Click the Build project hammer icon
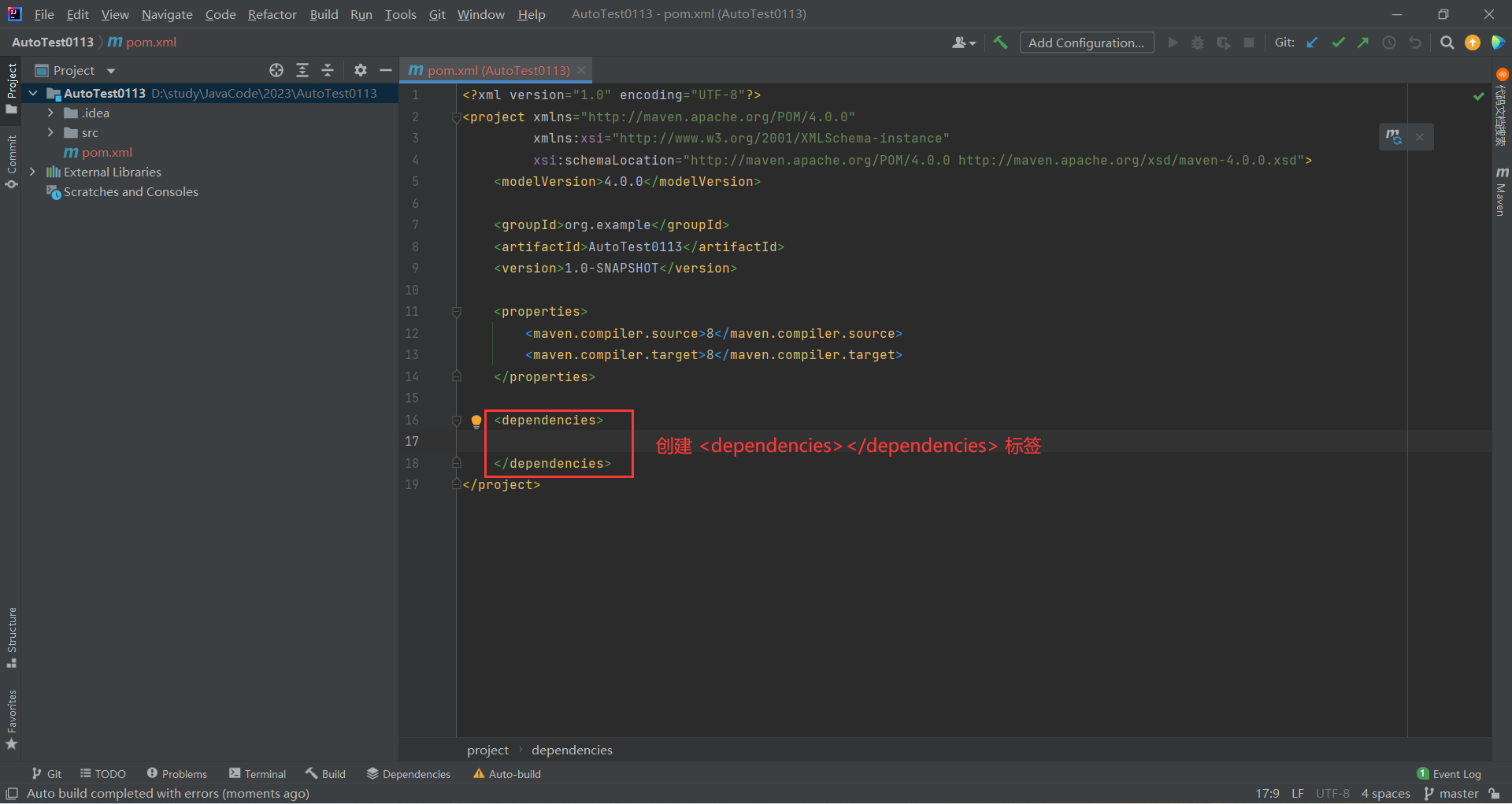The image size is (1512, 804). (x=1000, y=43)
